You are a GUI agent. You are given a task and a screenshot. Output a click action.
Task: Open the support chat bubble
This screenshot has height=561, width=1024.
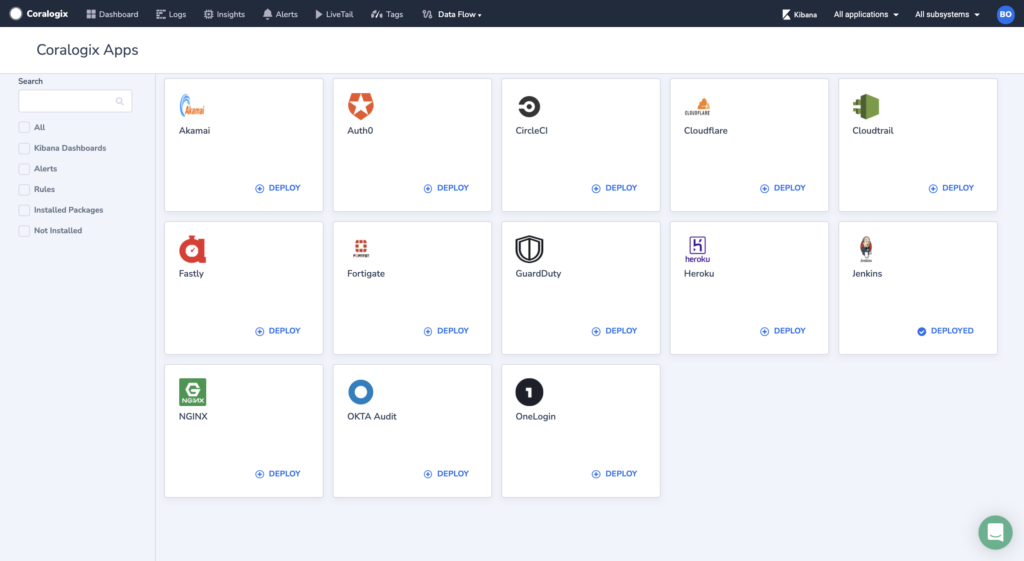(995, 532)
